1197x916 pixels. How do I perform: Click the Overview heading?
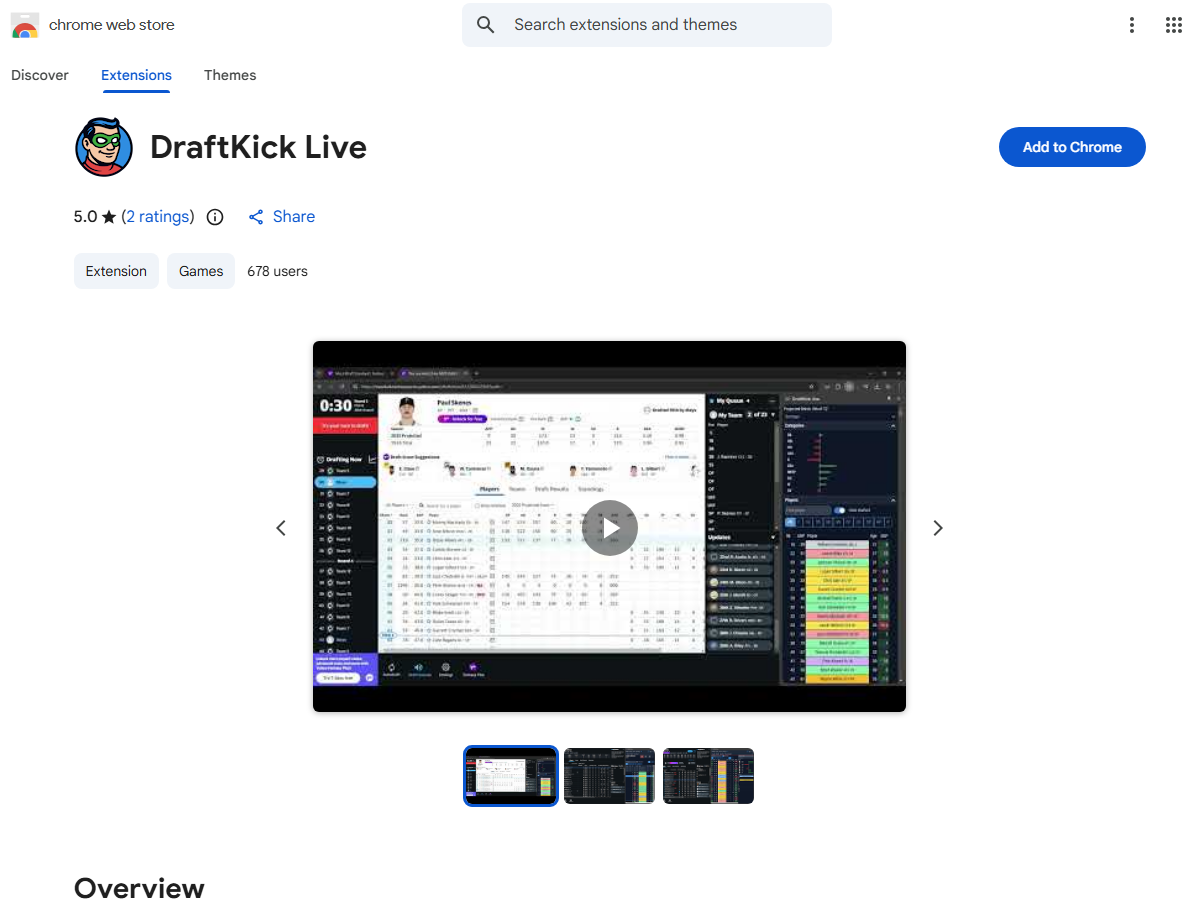(x=139, y=889)
